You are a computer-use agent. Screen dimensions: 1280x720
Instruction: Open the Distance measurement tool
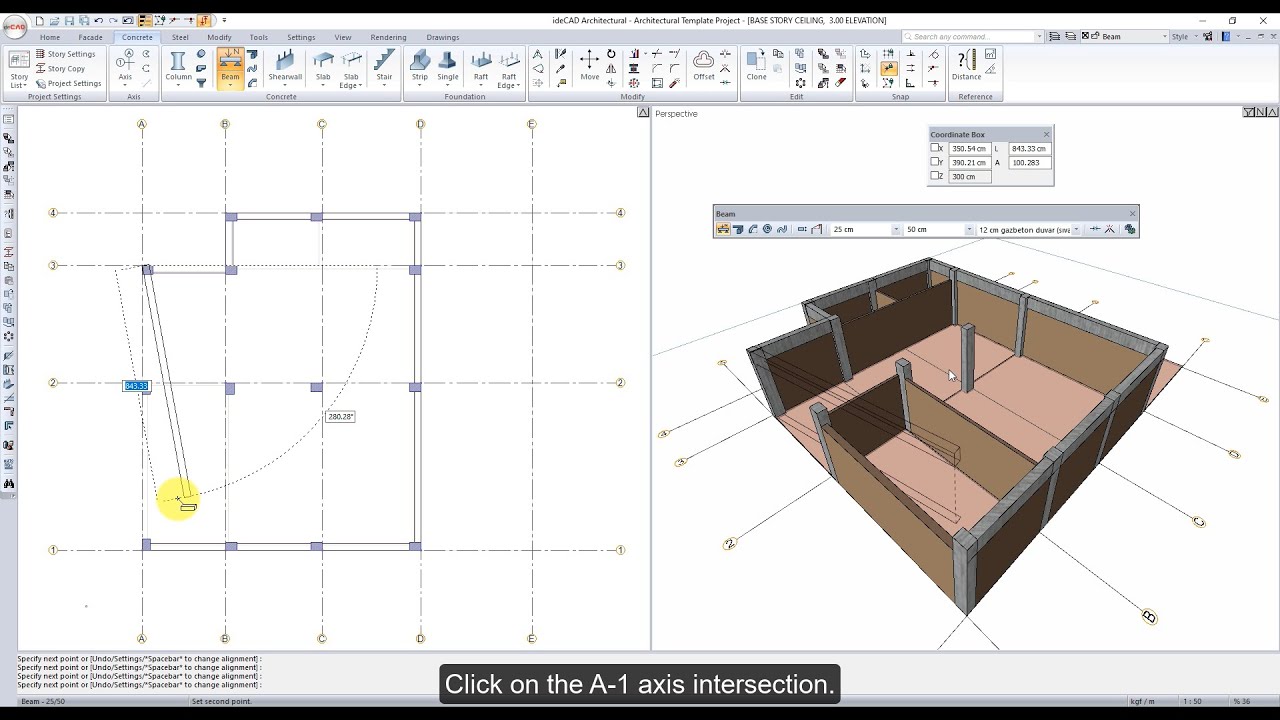(966, 65)
